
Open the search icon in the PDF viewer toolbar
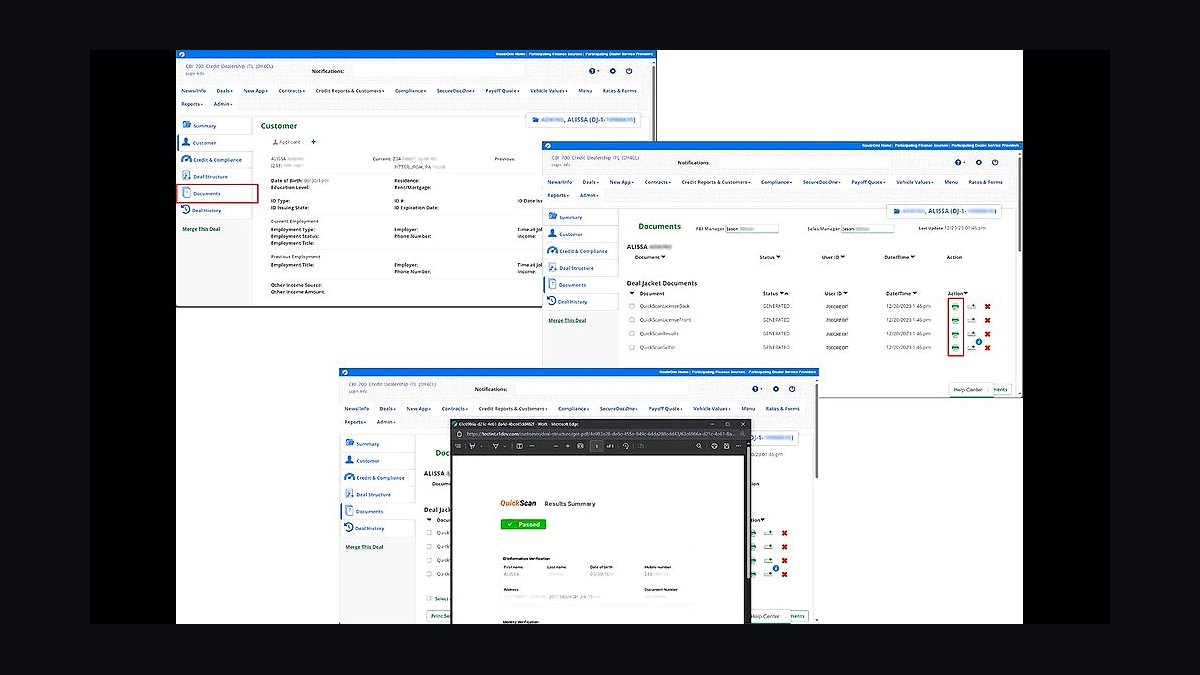[699, 446]
